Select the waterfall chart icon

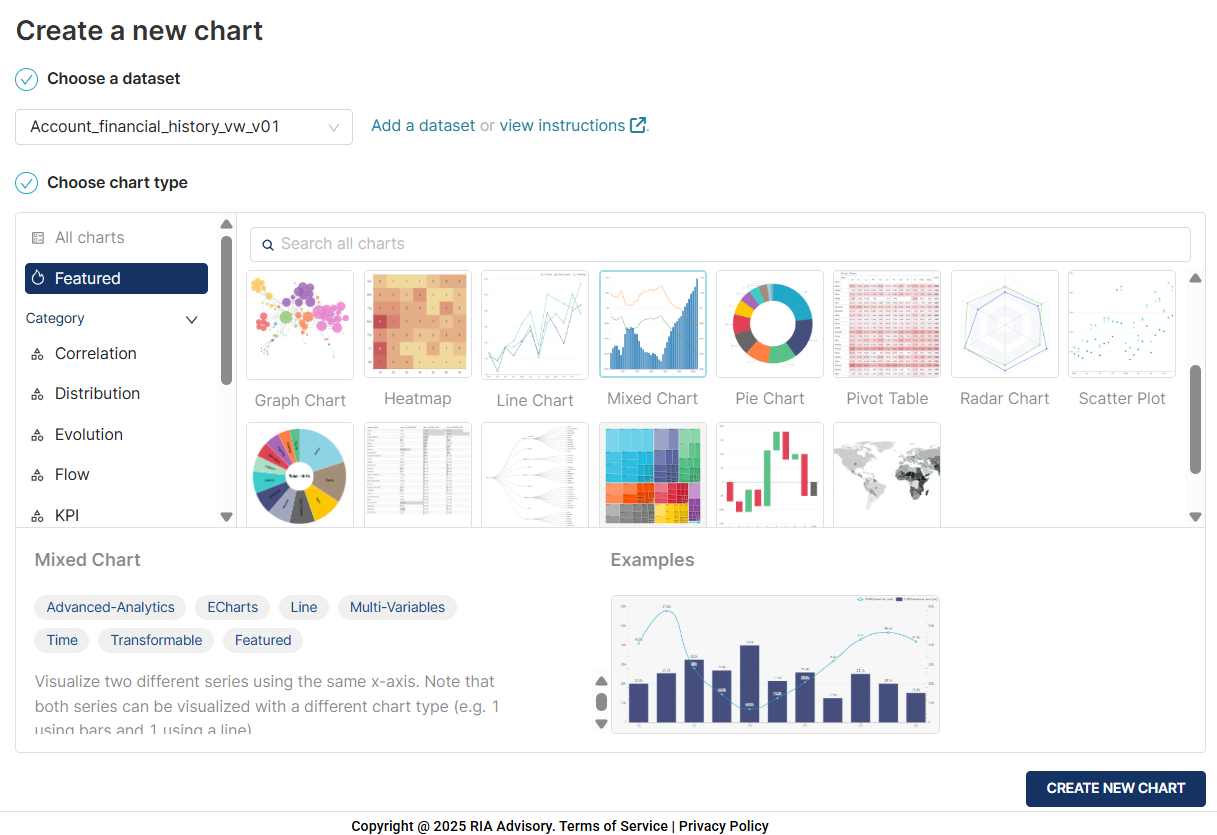coord(770,474)
